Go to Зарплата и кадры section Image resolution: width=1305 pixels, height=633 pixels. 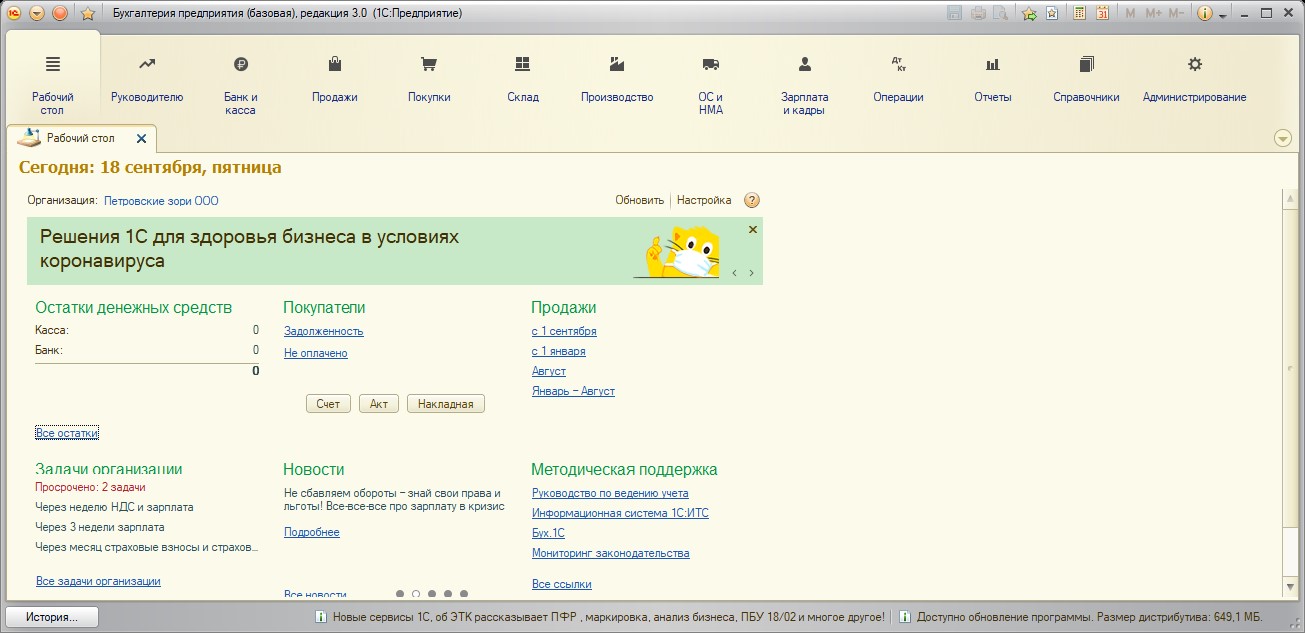(x=805, y=84)
